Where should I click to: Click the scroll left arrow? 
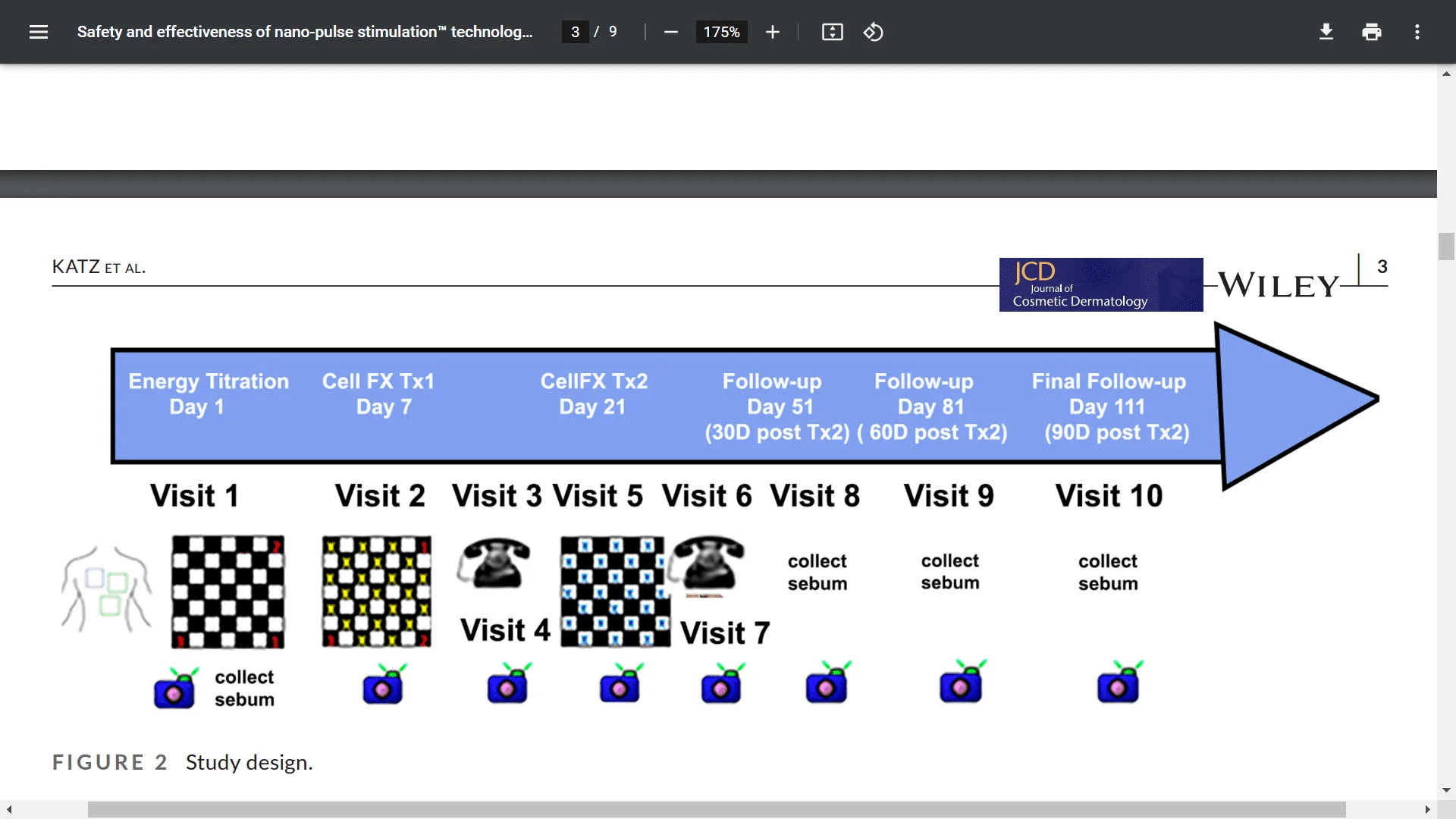9,810
